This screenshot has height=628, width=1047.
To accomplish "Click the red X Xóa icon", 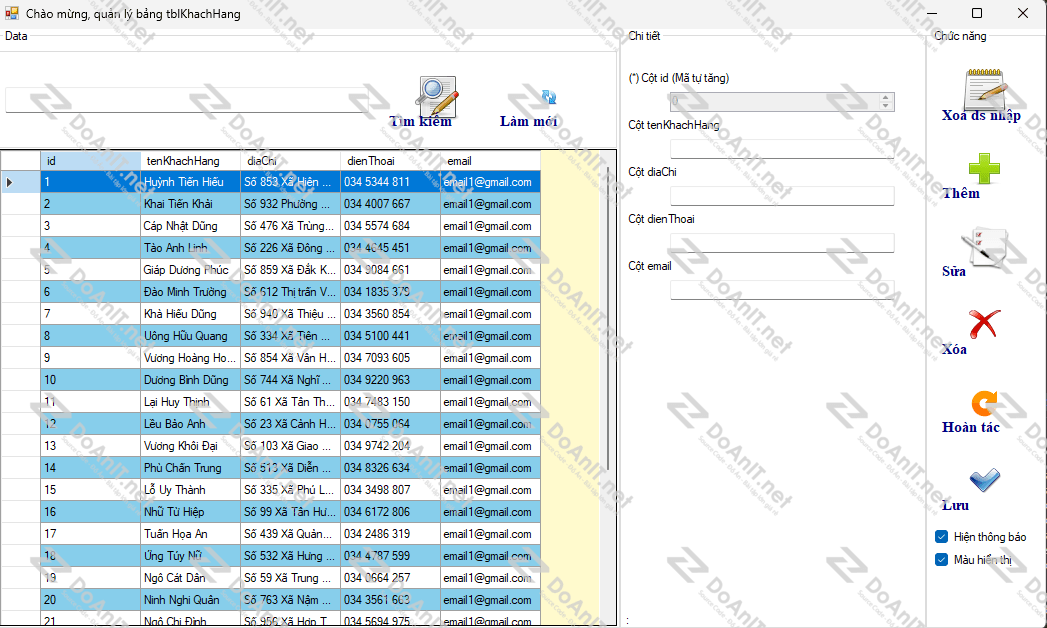I will click(984, 324).
